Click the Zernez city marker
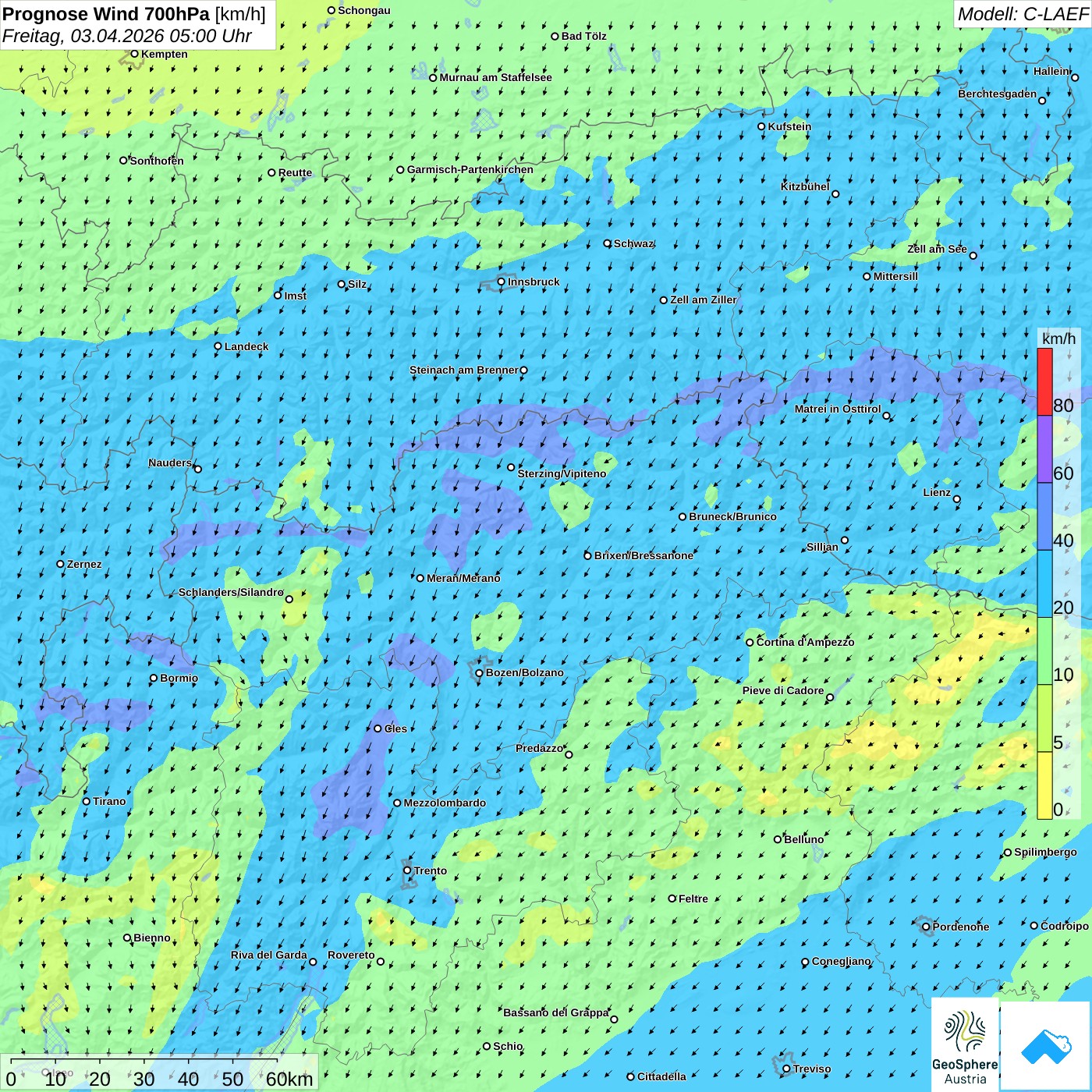The height and width of the screenshot is (1092, 1092). click(x=60, y=564)
